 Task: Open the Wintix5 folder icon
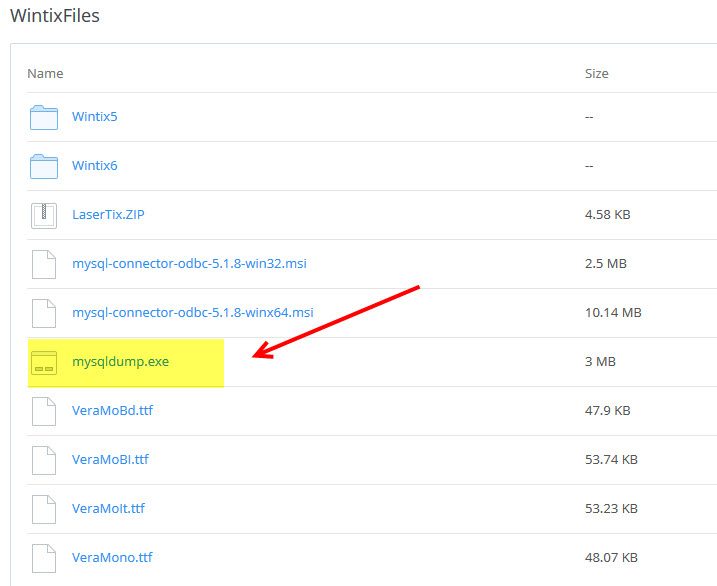(x=44, y=117)
